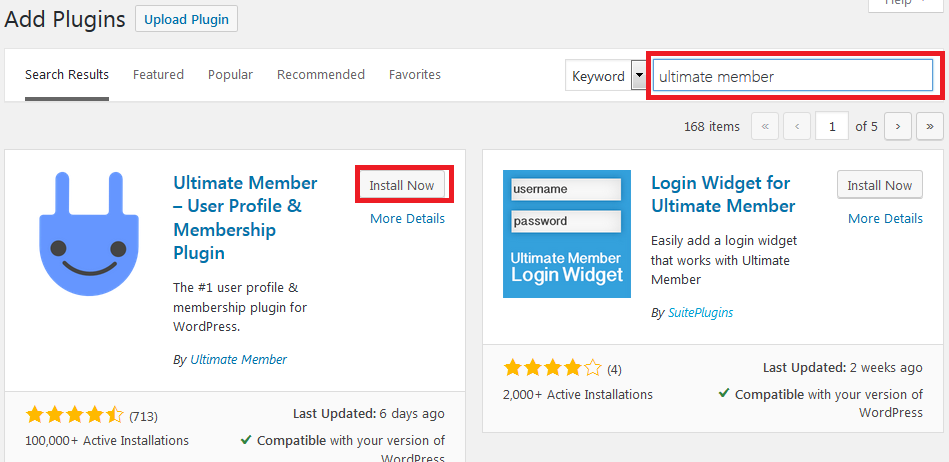Click the Add Plugins page heading
Screen dimensions: 949x462
[x=65, y=19]
